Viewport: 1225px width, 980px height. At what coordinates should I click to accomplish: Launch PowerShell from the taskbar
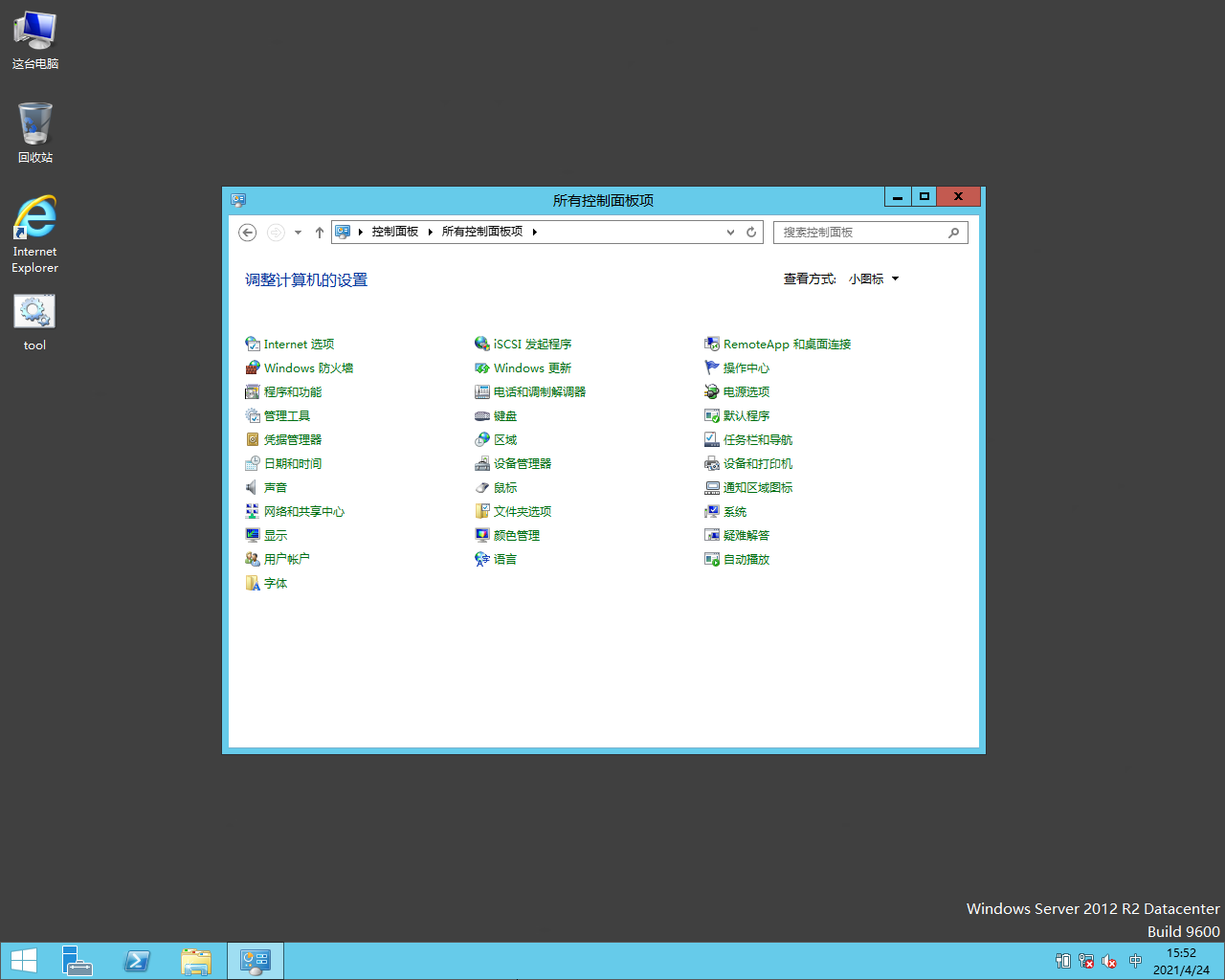(137, 961)
